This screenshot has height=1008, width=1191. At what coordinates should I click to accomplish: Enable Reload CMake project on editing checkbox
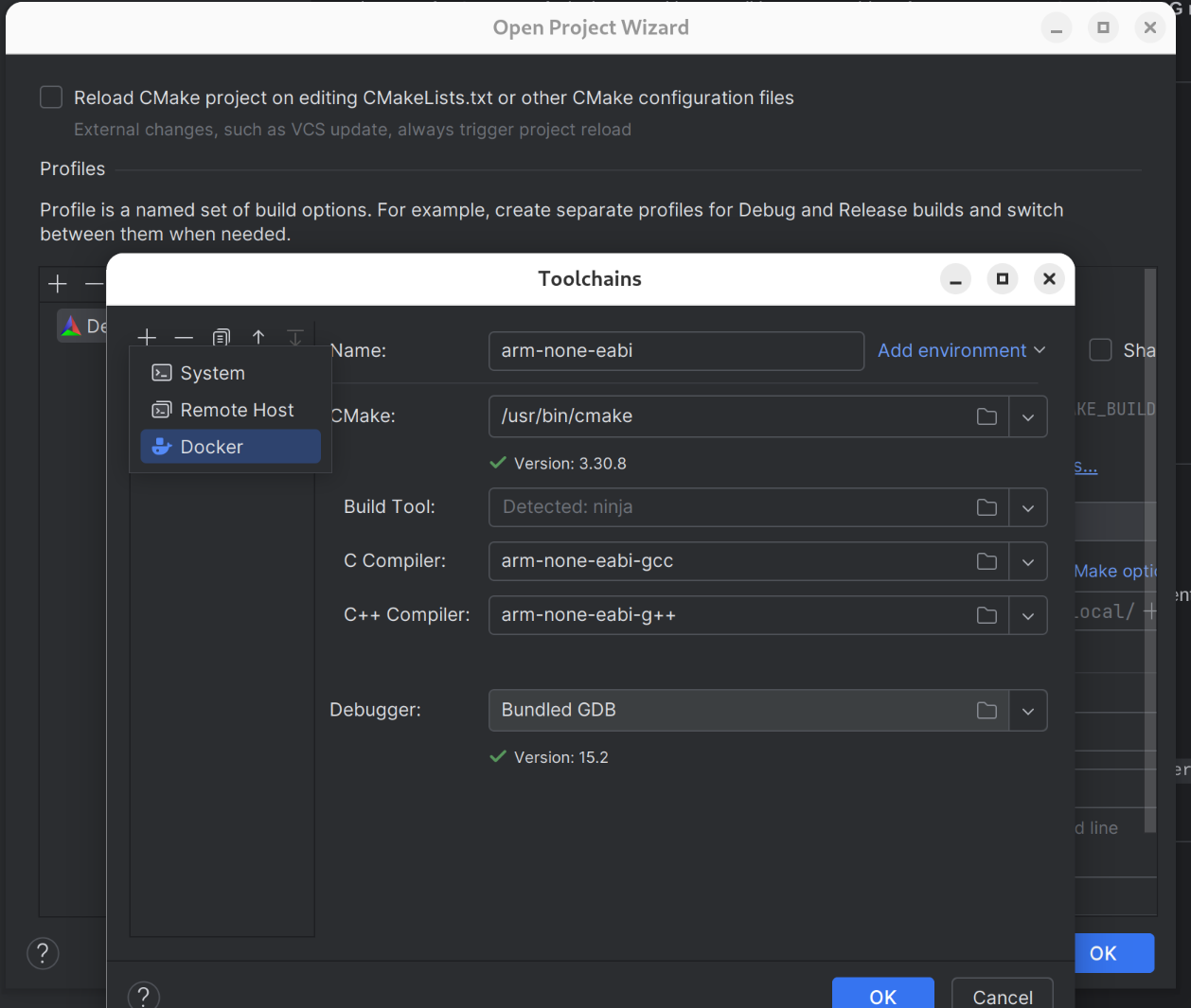51,97
